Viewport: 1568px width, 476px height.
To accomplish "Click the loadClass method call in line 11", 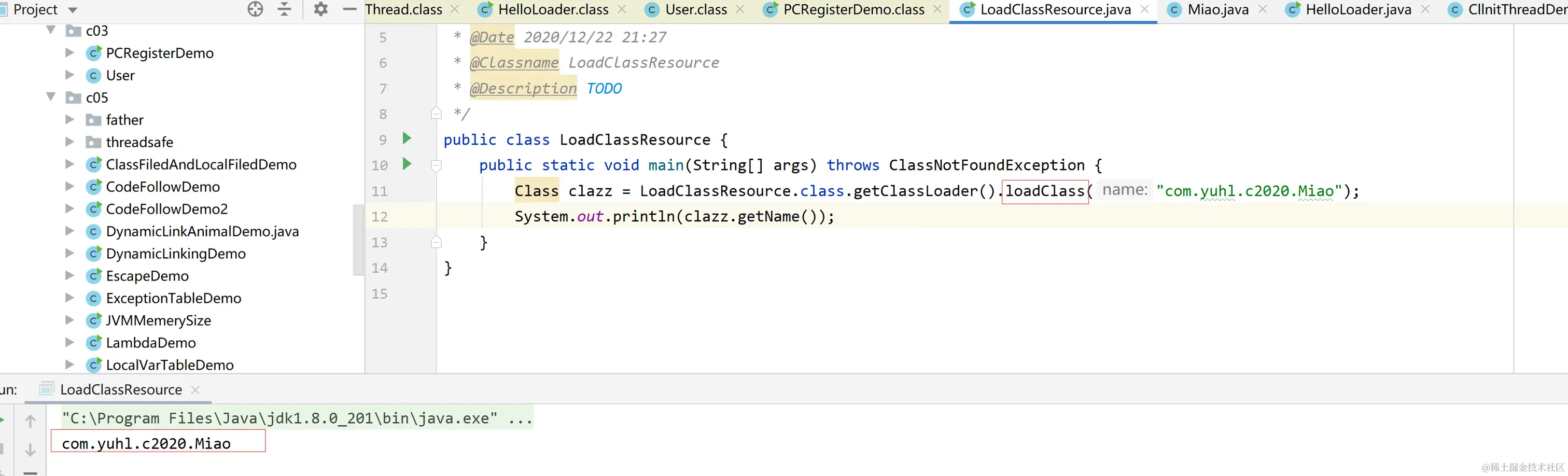I will 1044,191.
